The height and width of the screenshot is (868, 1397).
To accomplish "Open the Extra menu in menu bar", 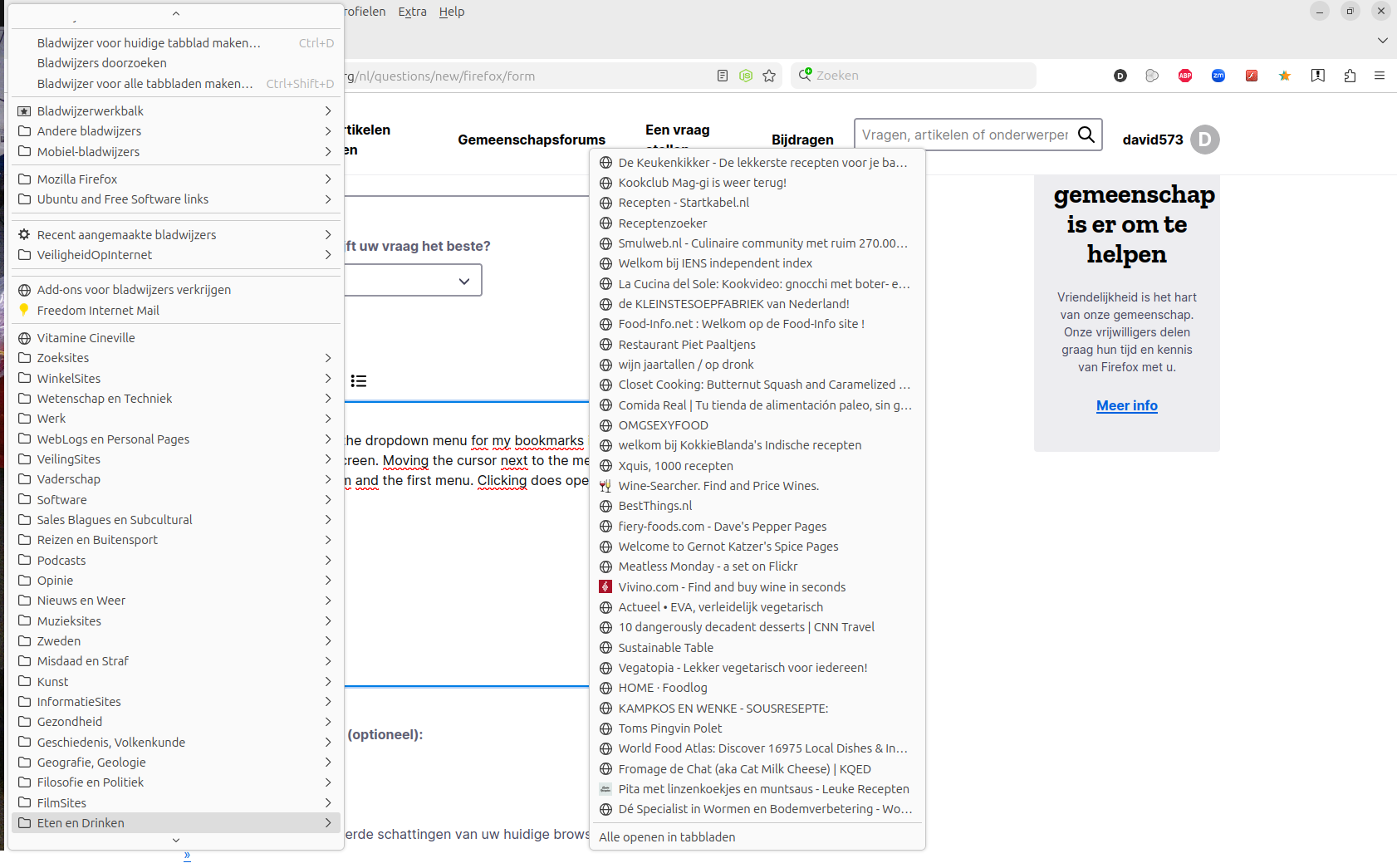I will pos(412,12).
